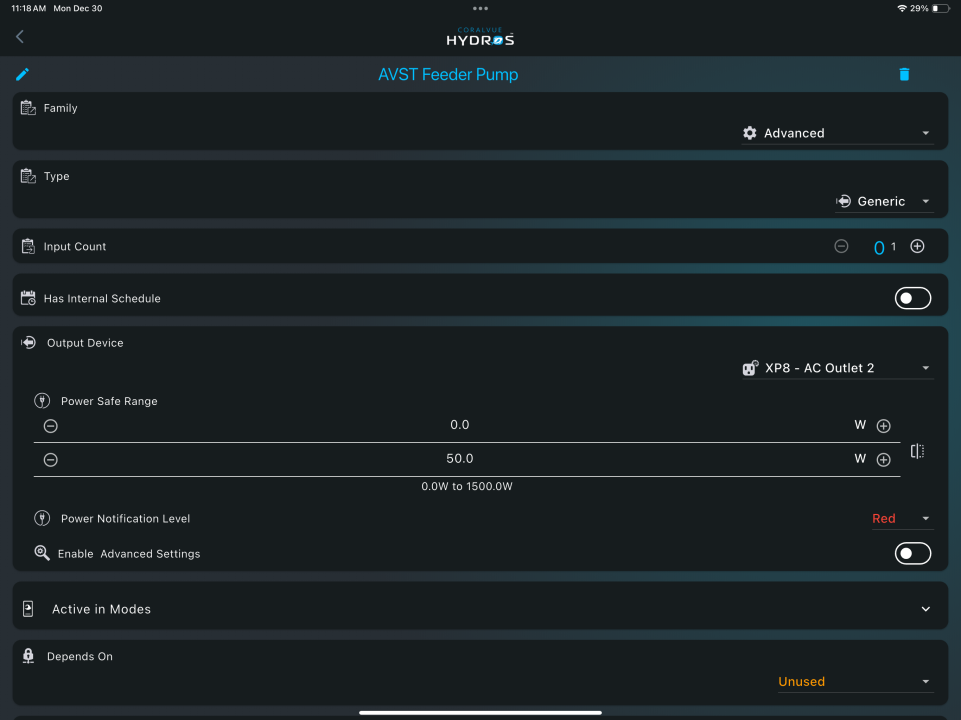Toggle Has Internal Schedule switch
Viewport: 961px width, 720px height.
pyautogui.click(x=912, y=298)
